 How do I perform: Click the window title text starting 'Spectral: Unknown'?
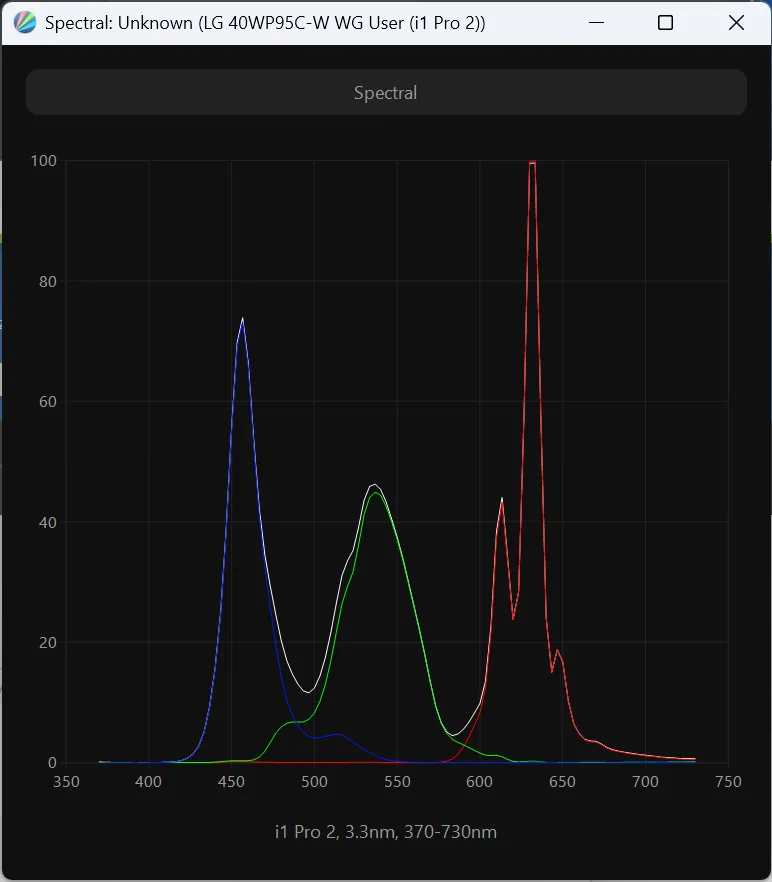(x=265, y=23)
